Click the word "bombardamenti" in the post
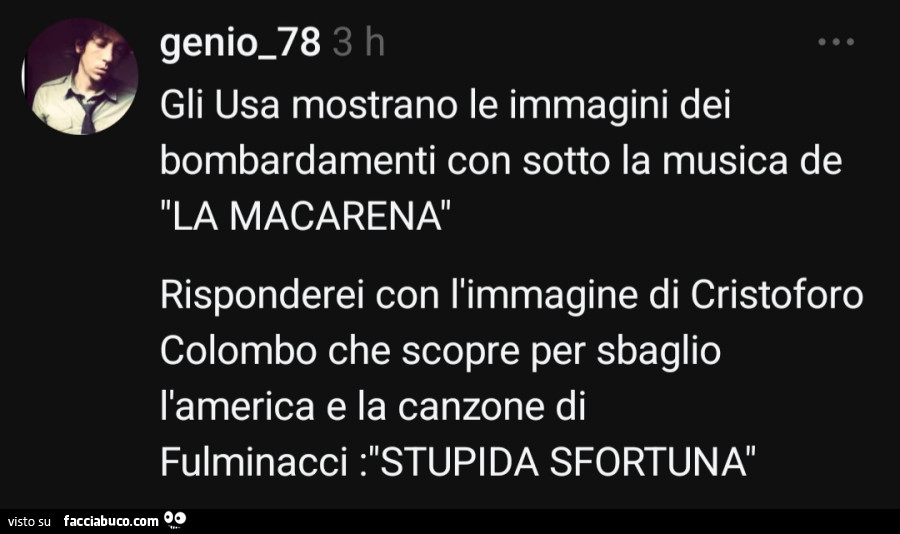This screenshot has width=900, height=534. point(297,160)
